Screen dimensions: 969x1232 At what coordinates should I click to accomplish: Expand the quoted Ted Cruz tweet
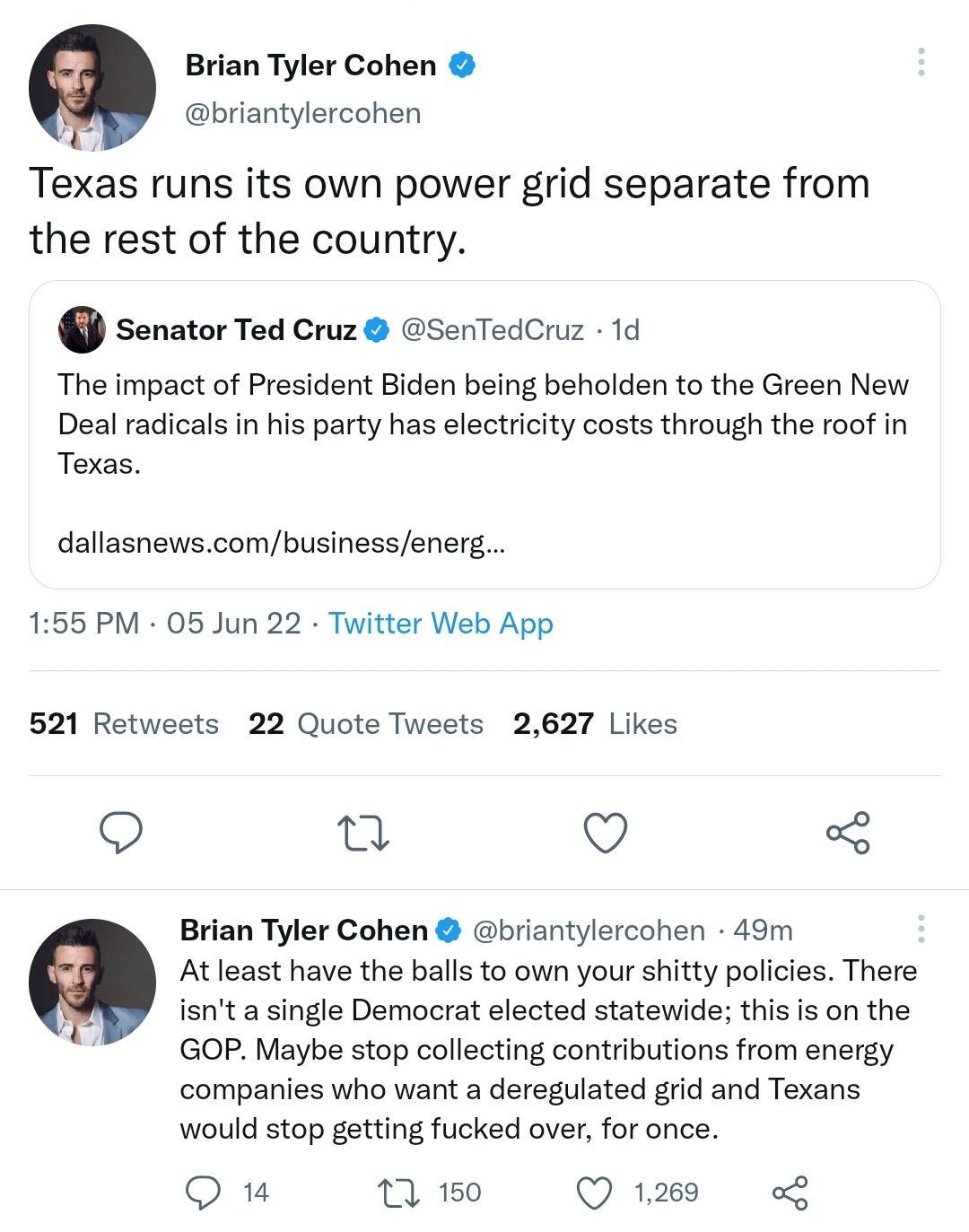coord(484,431)
